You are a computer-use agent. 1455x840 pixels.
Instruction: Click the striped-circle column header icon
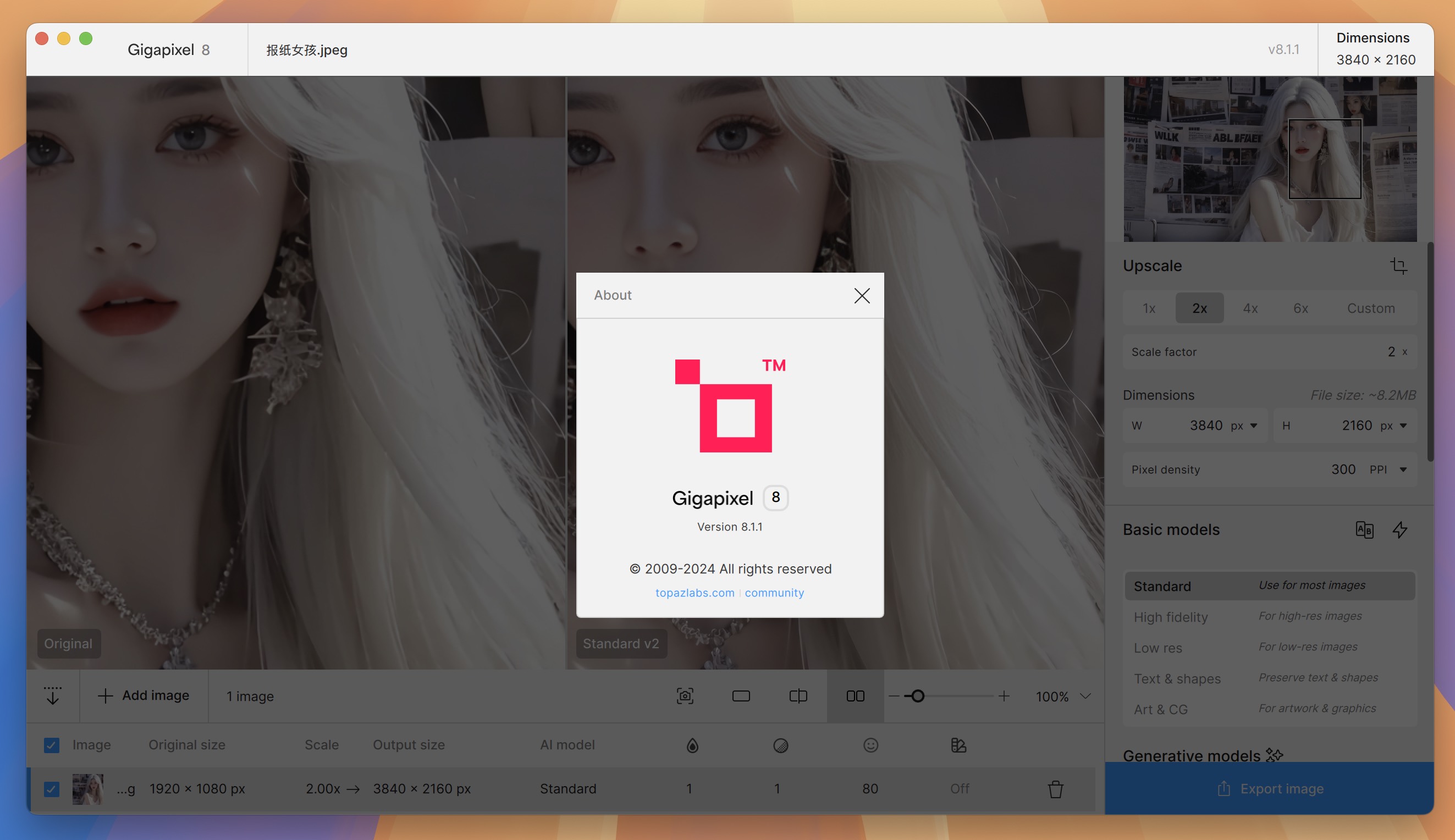pos(781,745)
